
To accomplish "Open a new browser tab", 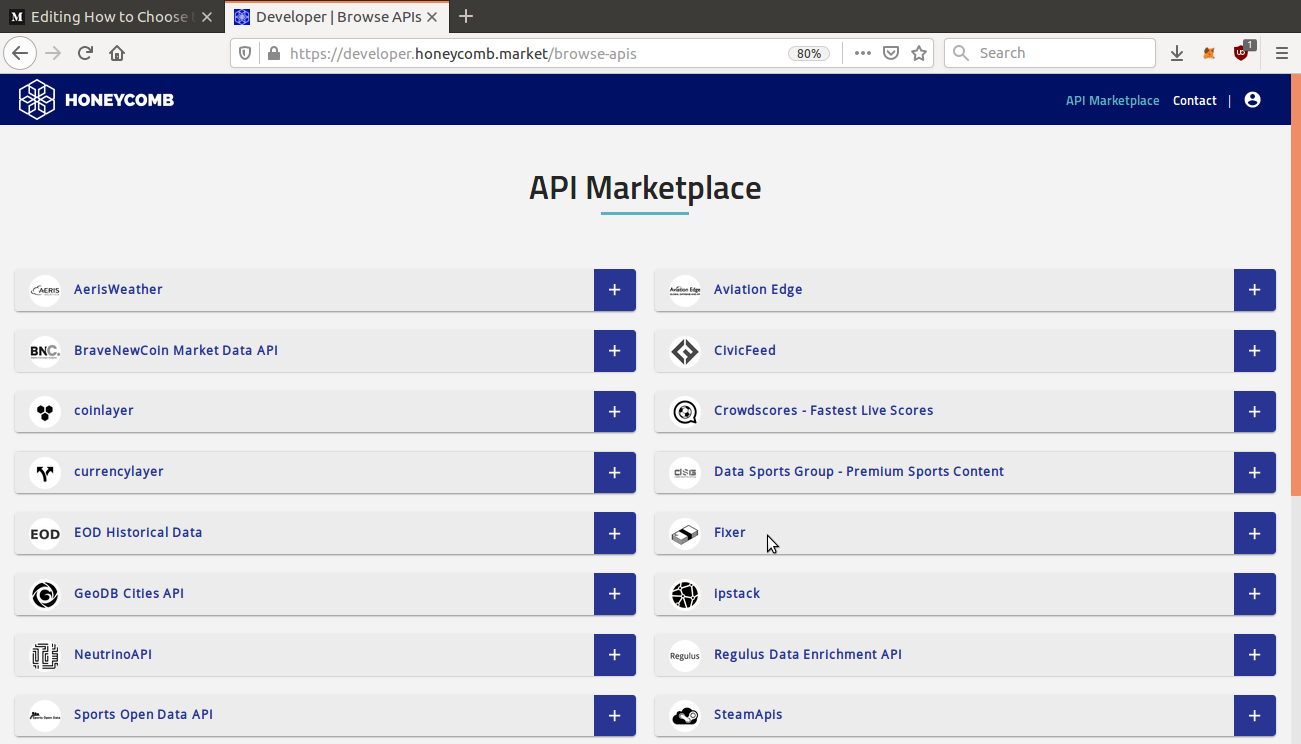I will pyautogui.click(x=465, y=16).
